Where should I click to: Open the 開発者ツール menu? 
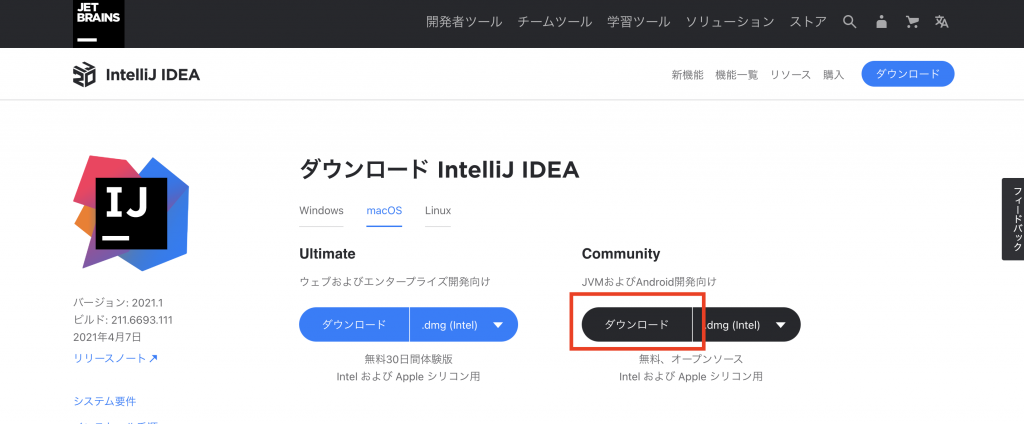tap(464, 22)
